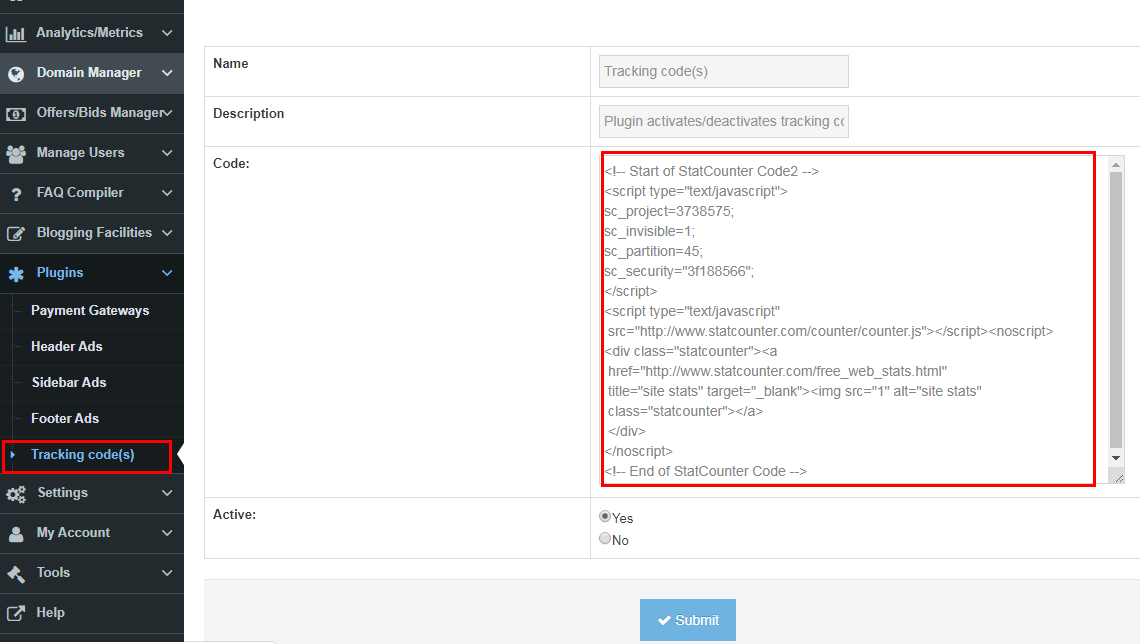
Task: Expand the My Account menu chevron
Action: (167, 532)
